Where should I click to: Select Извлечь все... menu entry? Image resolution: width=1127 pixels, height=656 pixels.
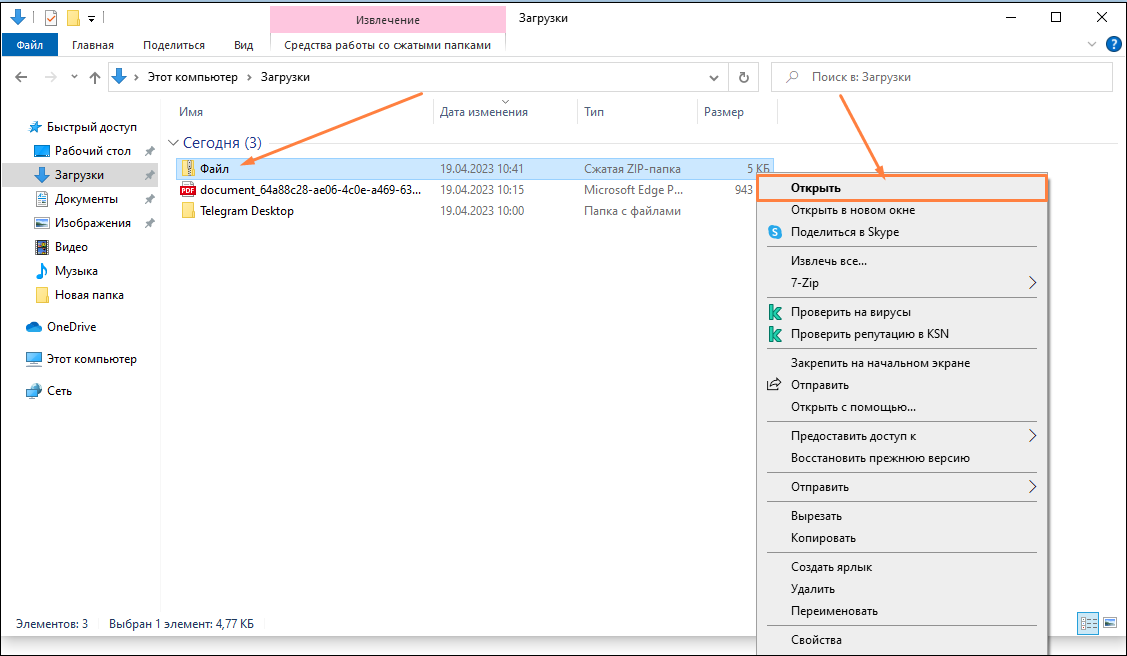[828, 261]
